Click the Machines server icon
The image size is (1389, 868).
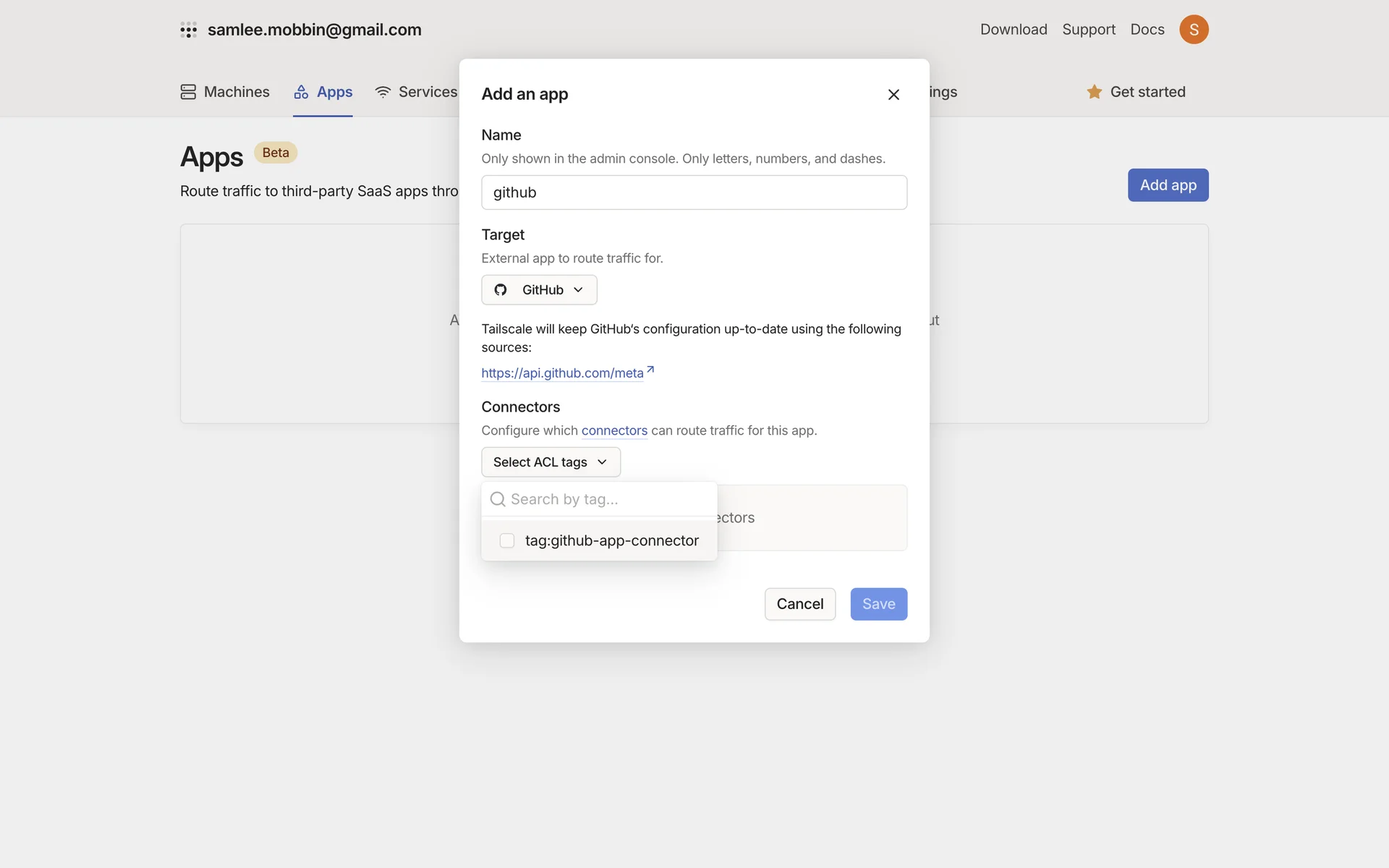(188, 92)
